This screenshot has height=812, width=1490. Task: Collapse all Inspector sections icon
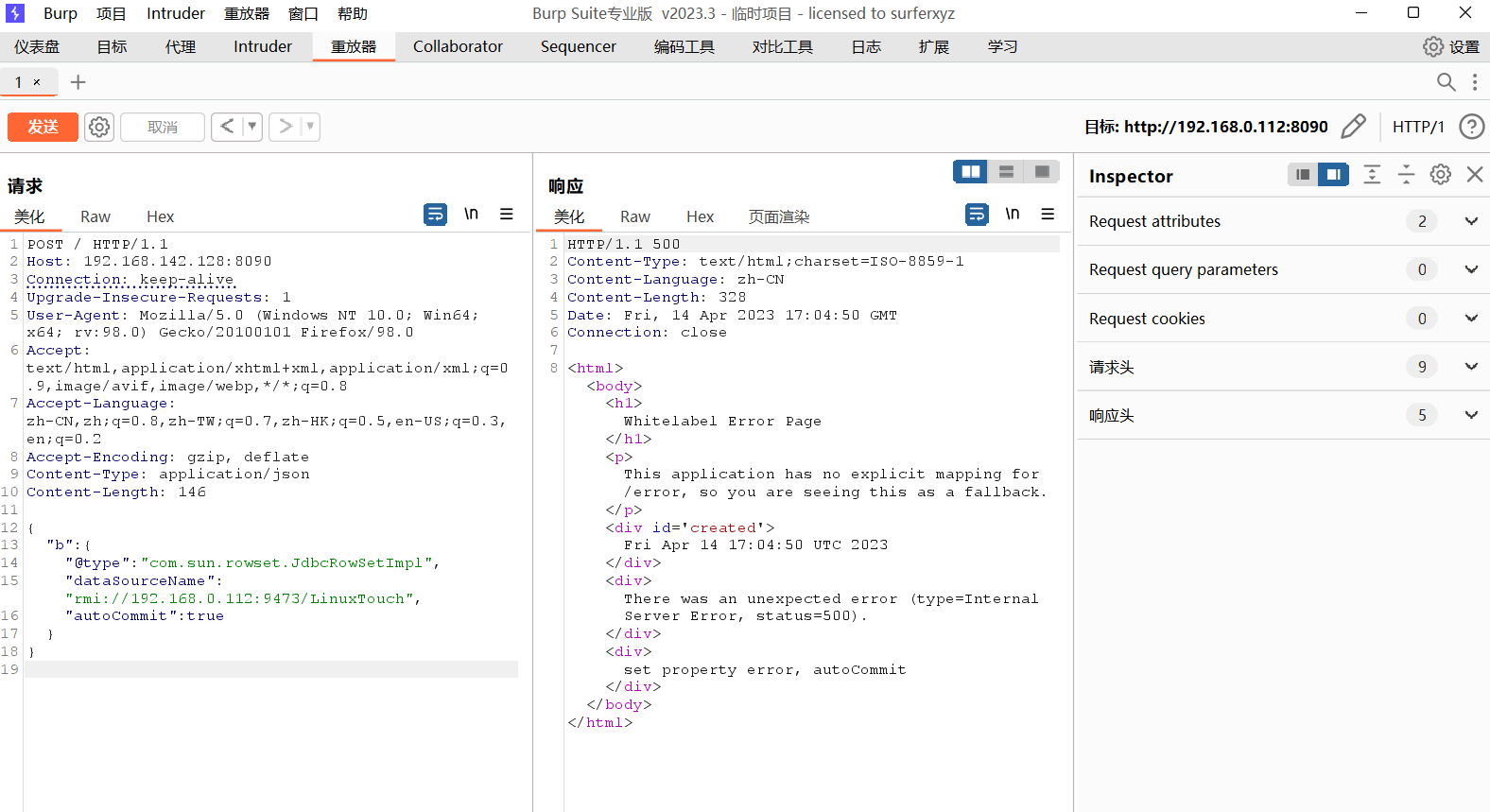coord(1406,174)
